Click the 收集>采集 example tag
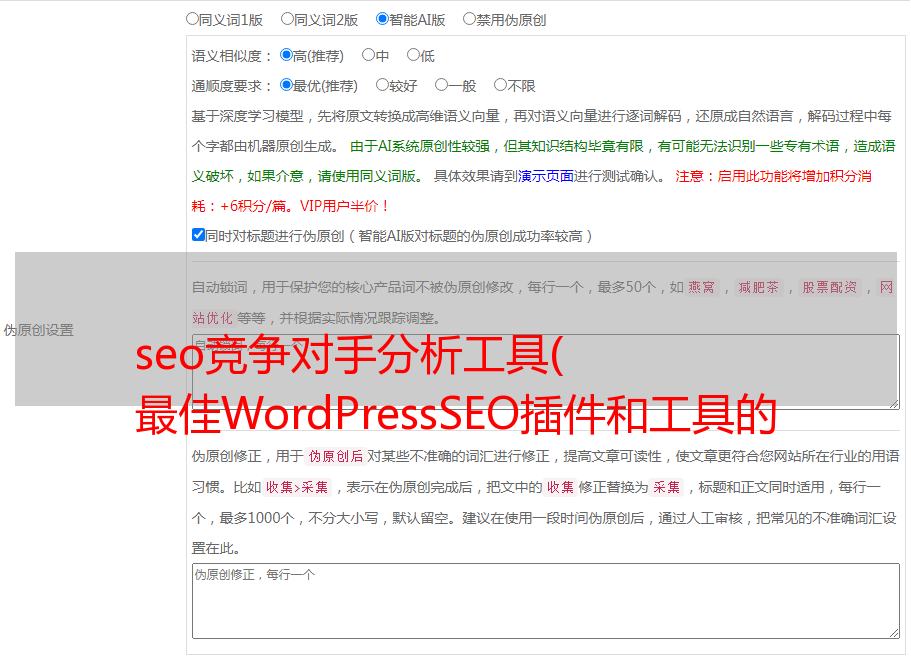911x658 pixels. click(297, 487)
